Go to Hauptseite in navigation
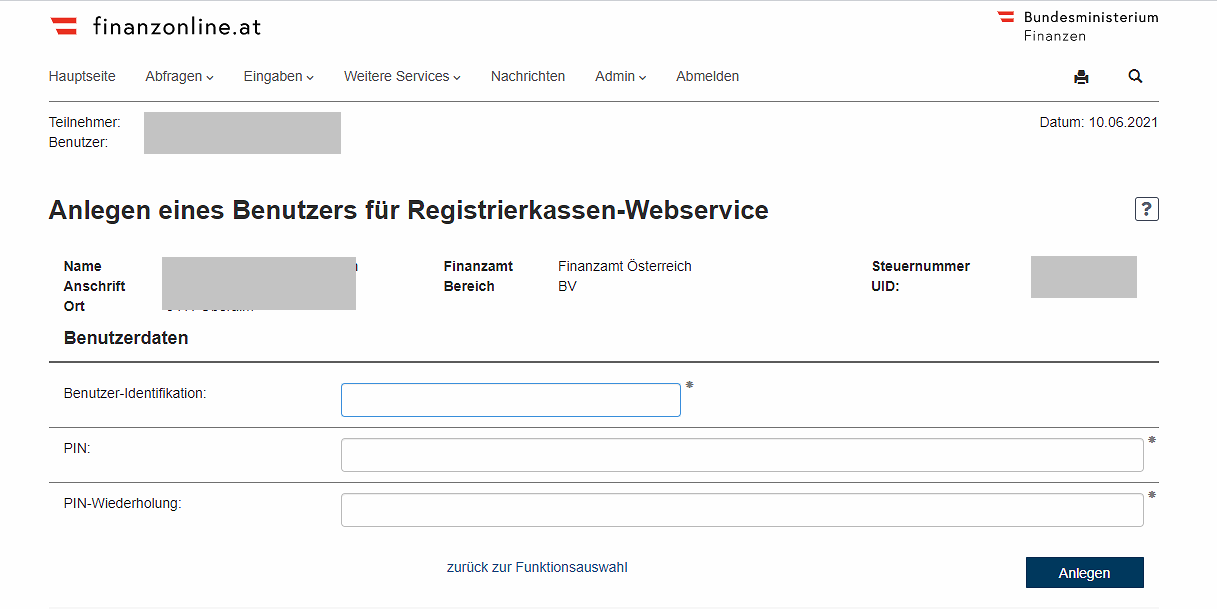 pyautogui.click(x=82, y=76)
